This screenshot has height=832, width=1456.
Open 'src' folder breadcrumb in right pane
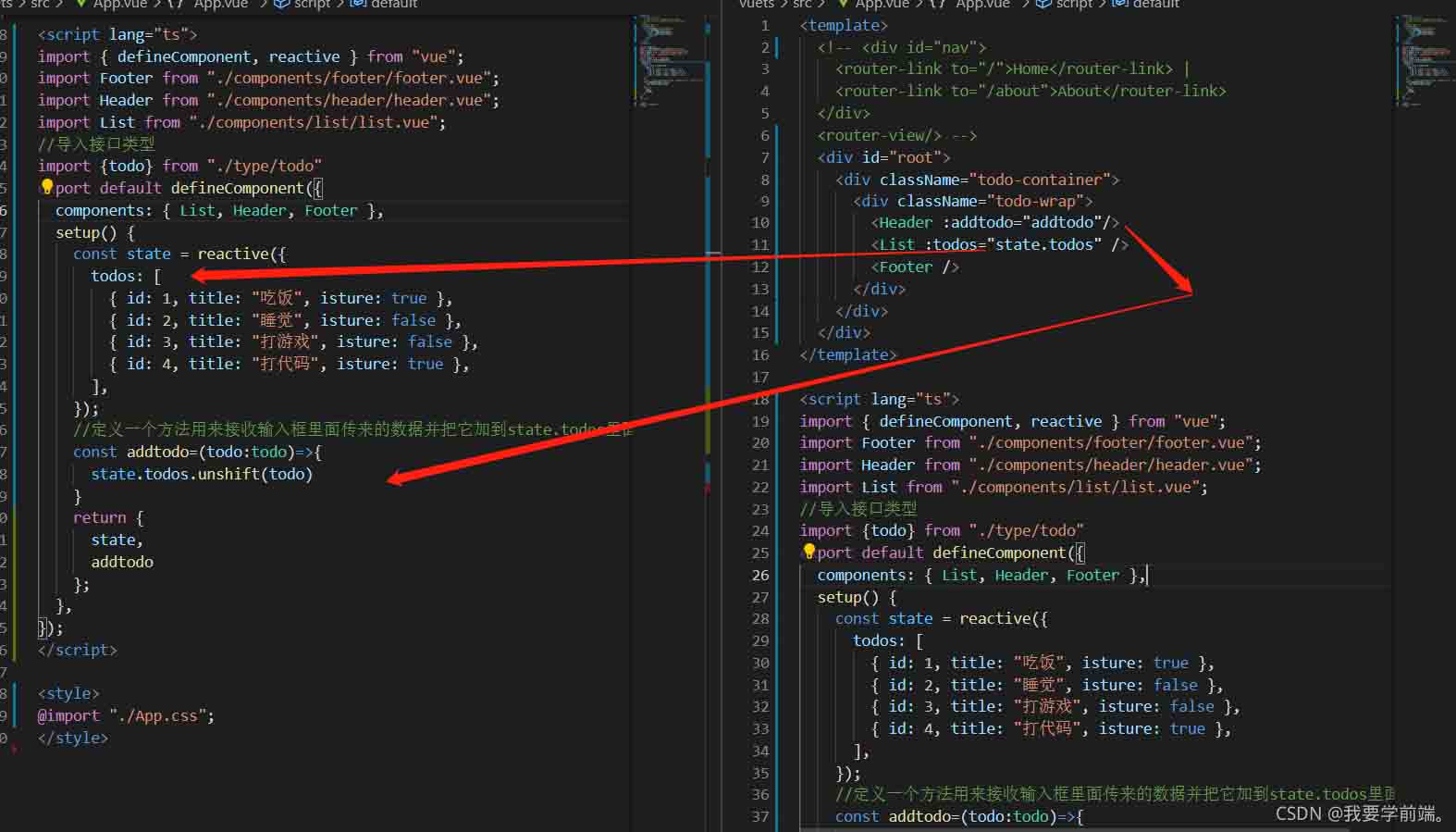[801, 4]
